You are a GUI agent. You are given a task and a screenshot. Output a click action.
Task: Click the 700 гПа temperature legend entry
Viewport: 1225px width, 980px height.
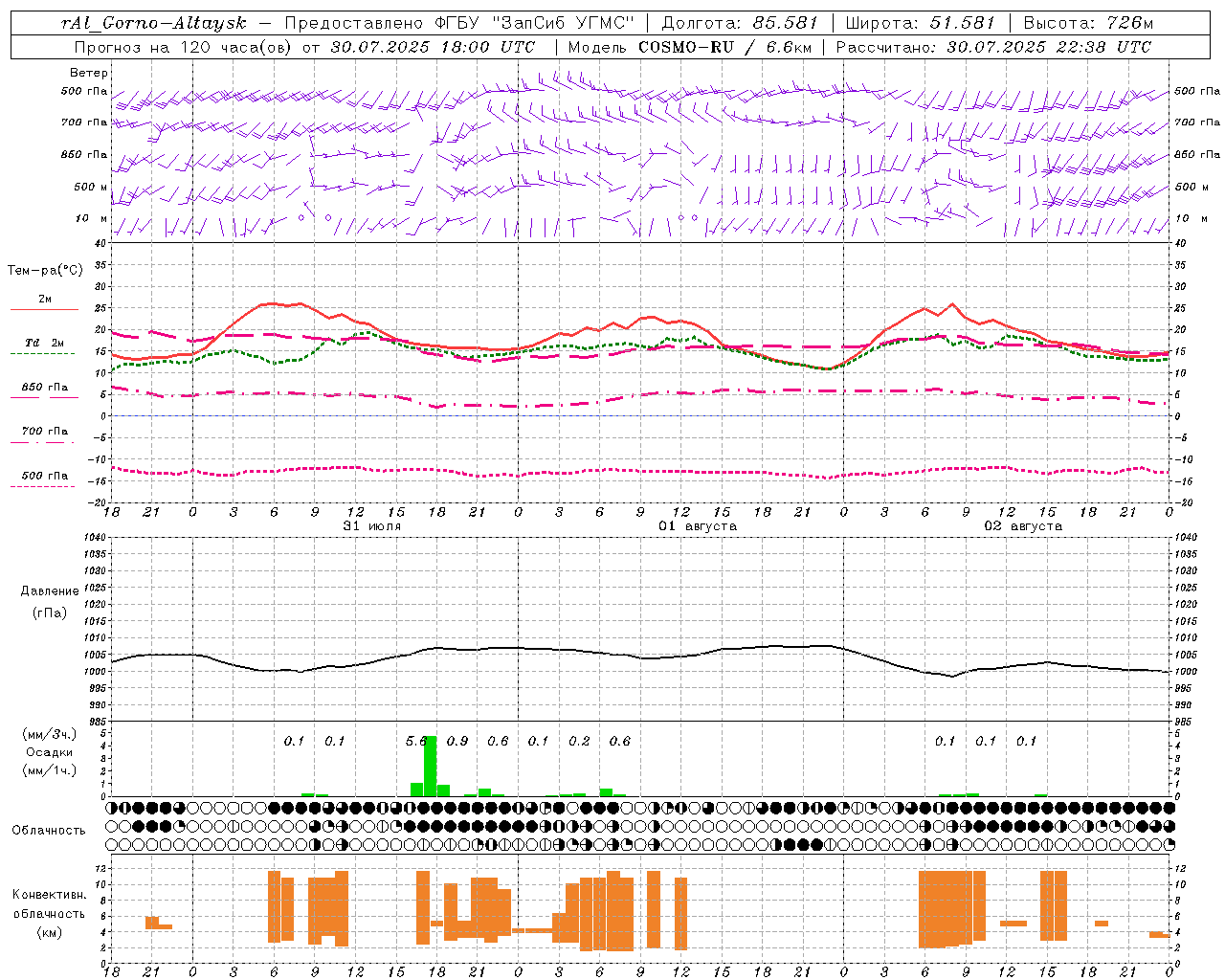(44, 432)
